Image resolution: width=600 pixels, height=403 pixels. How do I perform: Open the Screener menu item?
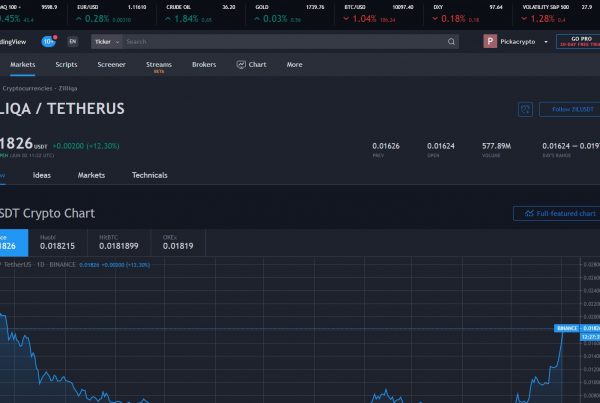[111, 65]
